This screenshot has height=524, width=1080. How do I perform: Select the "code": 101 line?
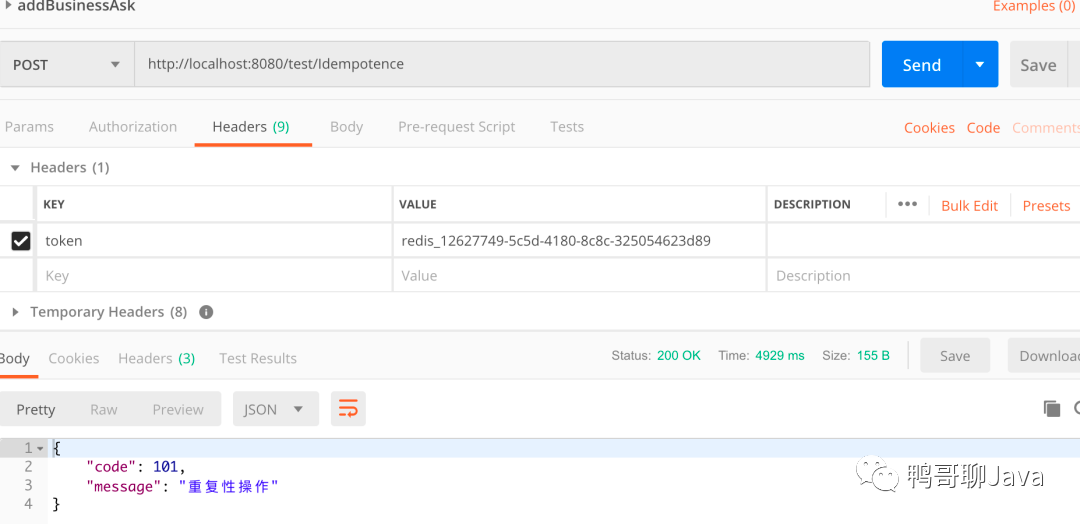point(136,467)
